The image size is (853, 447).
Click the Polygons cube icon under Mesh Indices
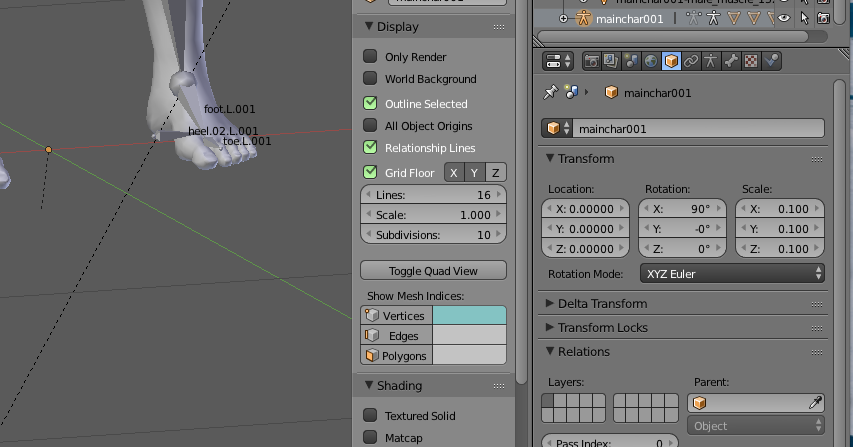(x=372, y=356)
